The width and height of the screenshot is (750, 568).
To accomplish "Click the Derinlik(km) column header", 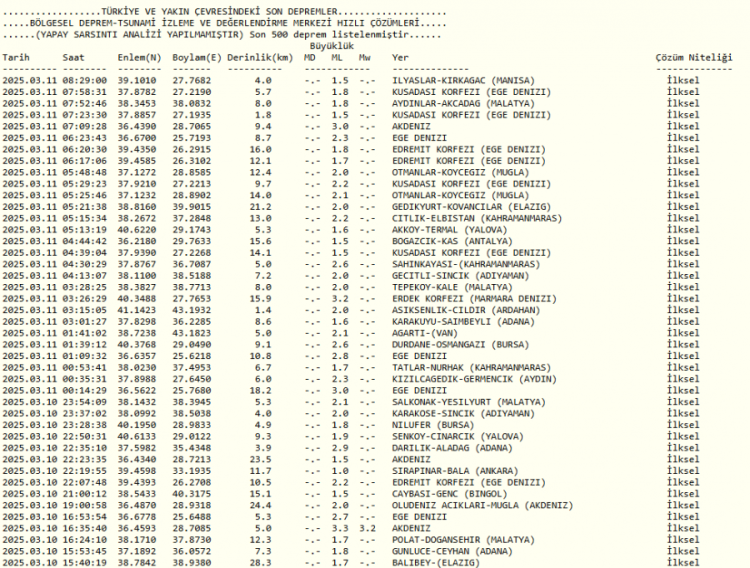I will point(260,58).
